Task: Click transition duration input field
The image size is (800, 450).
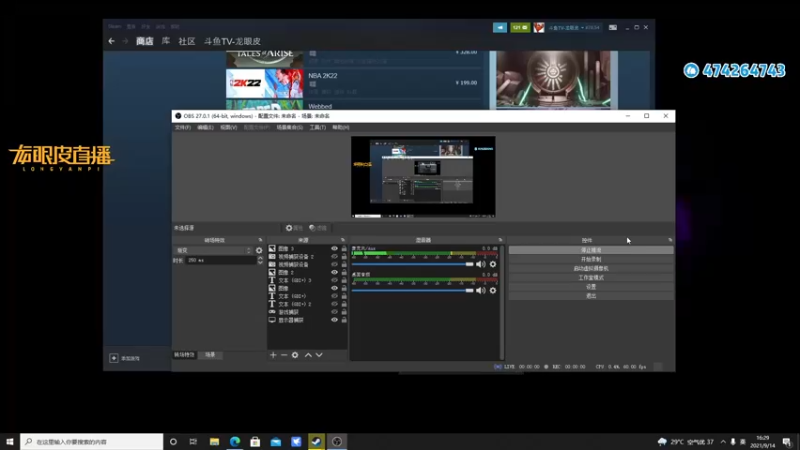Action: click(x=220, y=260)
